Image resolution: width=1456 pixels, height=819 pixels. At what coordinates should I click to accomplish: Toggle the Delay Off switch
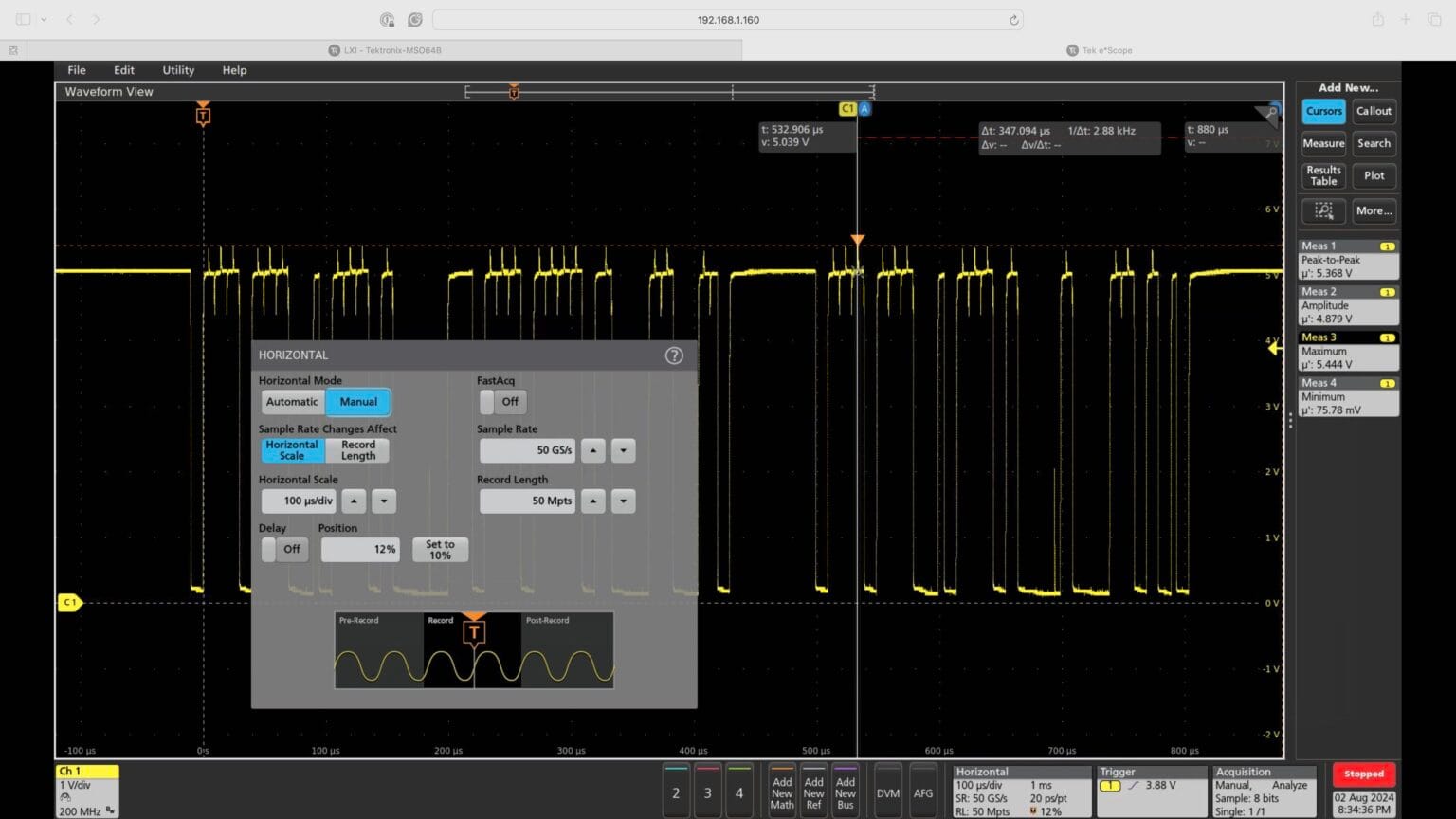point(284,549)
